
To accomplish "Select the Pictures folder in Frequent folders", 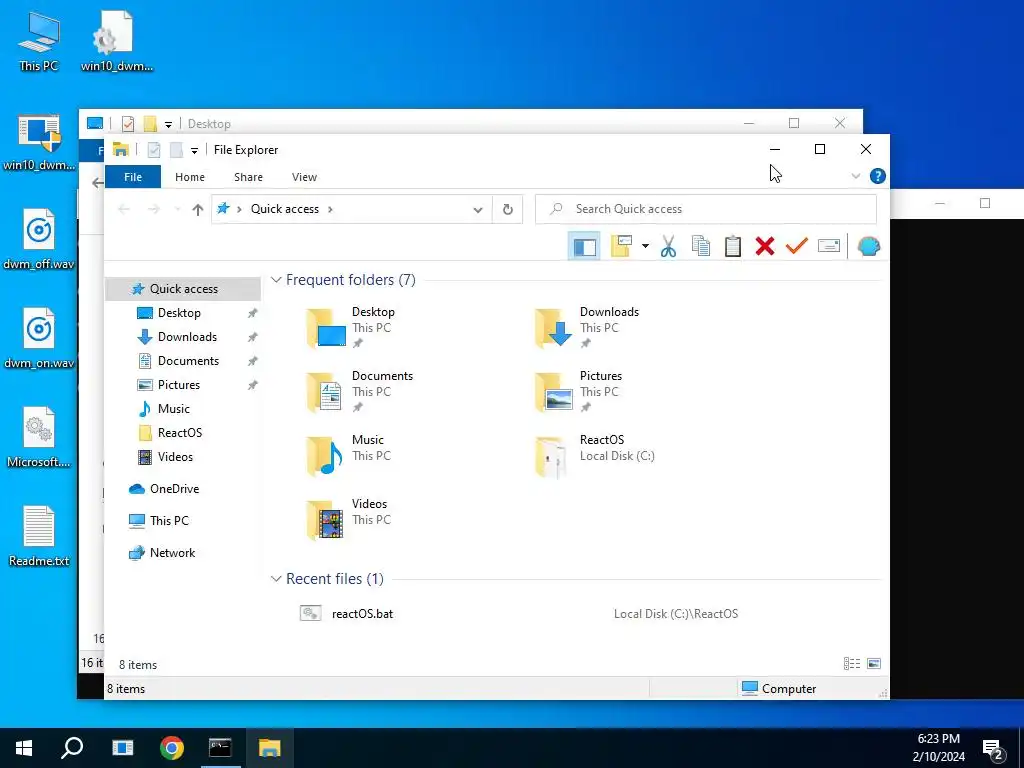I will (x=580, y=392).
